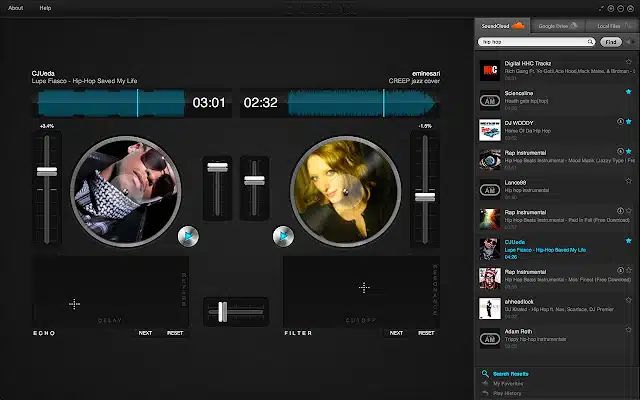Go to previous results page arrow
The height and width of the screenshot is (400, 640).
coord(629,42)
